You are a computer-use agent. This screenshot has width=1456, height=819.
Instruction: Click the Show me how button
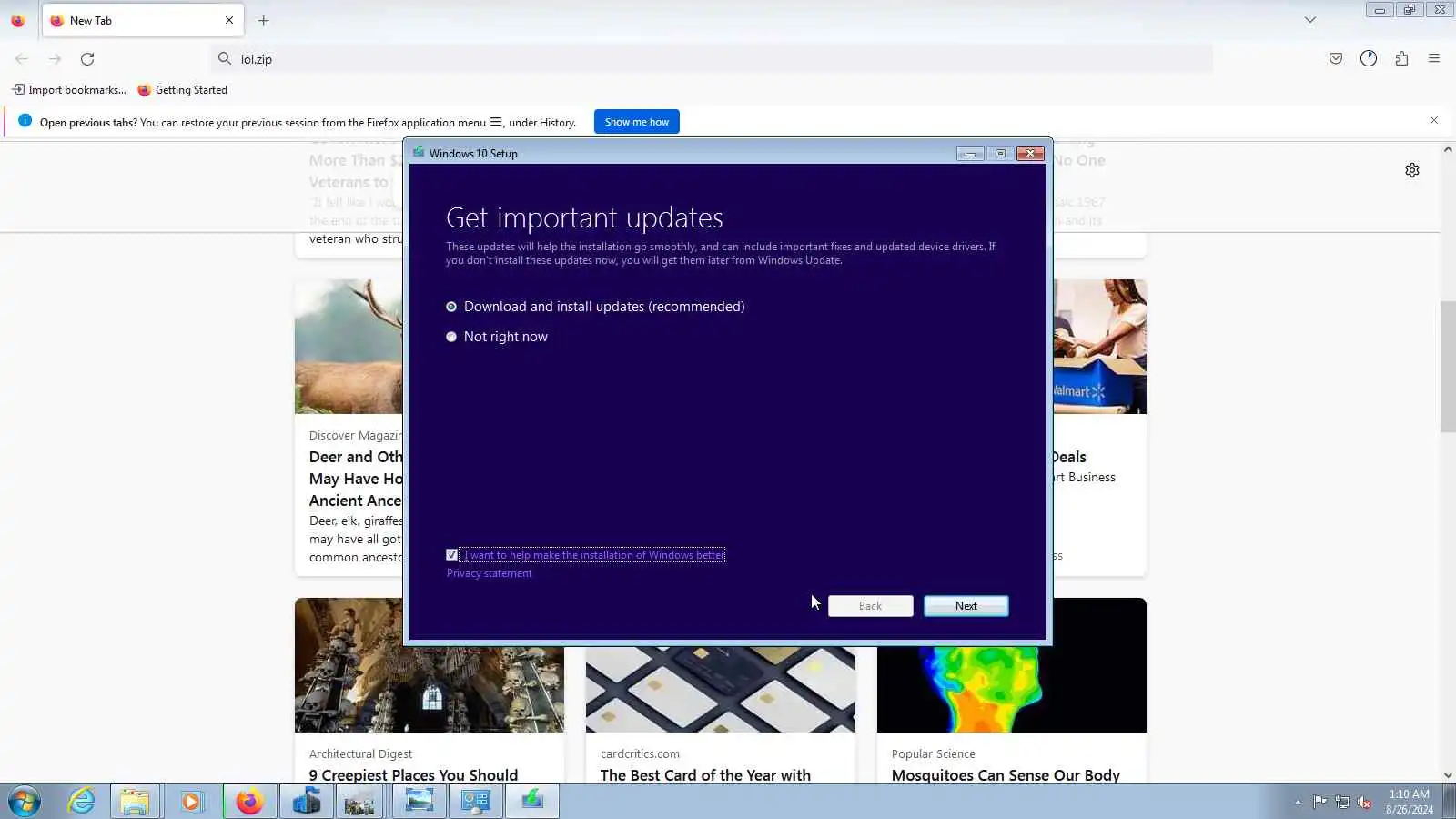tap(637, 122)
